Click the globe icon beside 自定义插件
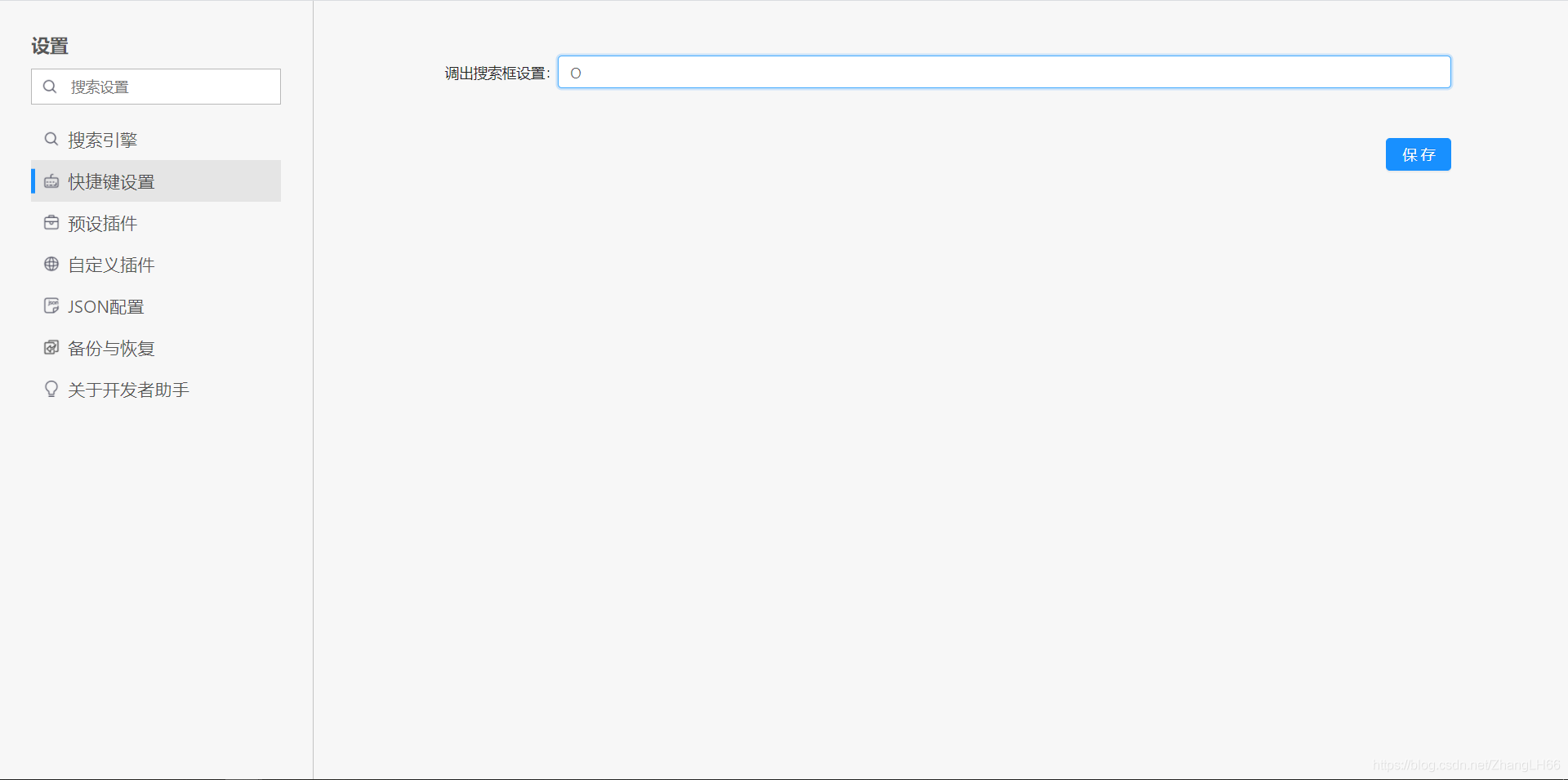The width and height of the screenshot is (1568, 780). pyautogui.click(x=51, y=265)
